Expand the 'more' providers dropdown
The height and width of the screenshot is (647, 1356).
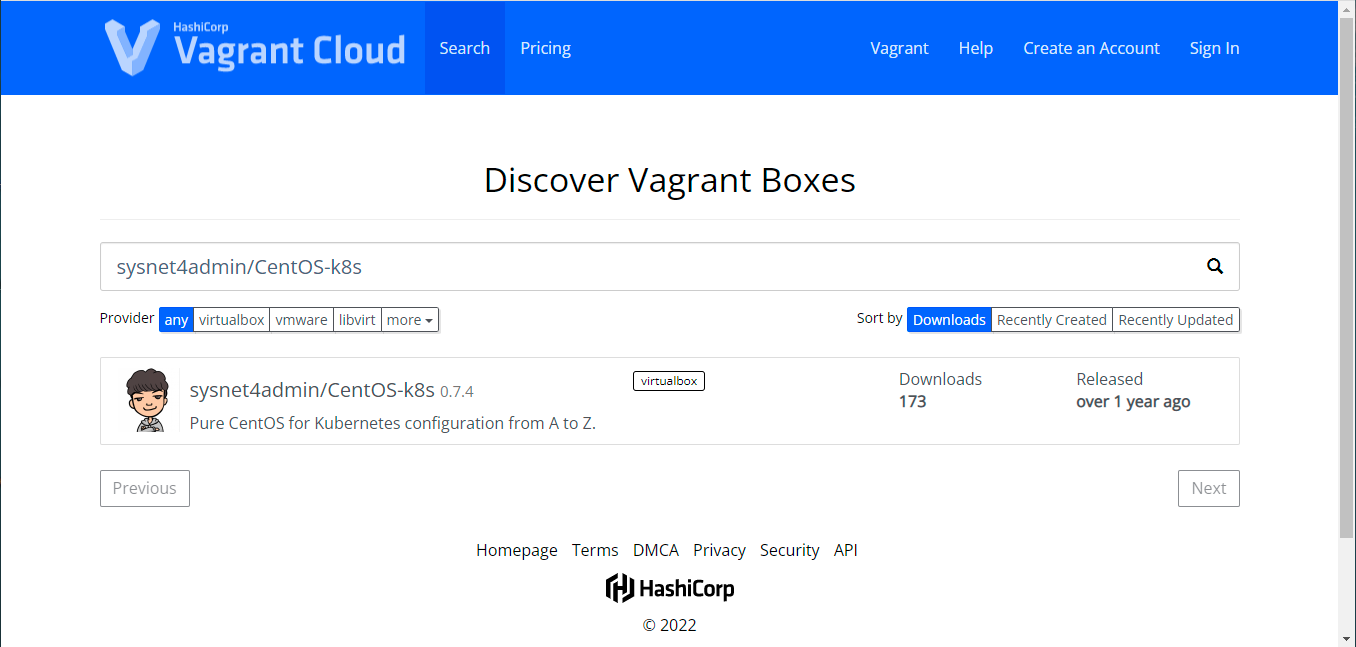[x=410, y=320]
